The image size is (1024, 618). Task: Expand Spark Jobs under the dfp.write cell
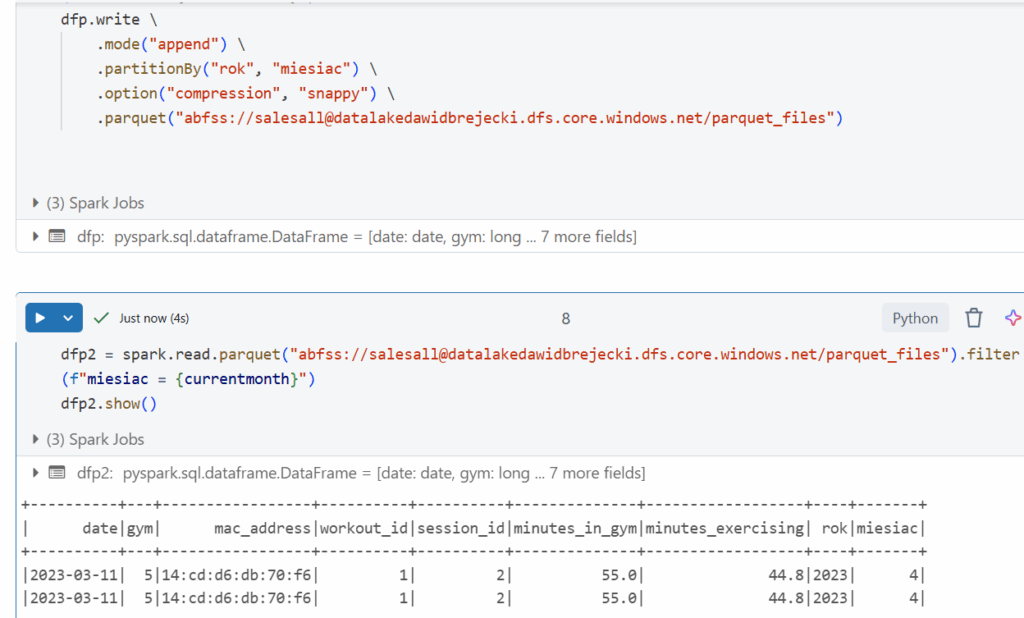[x=37, y=203]
